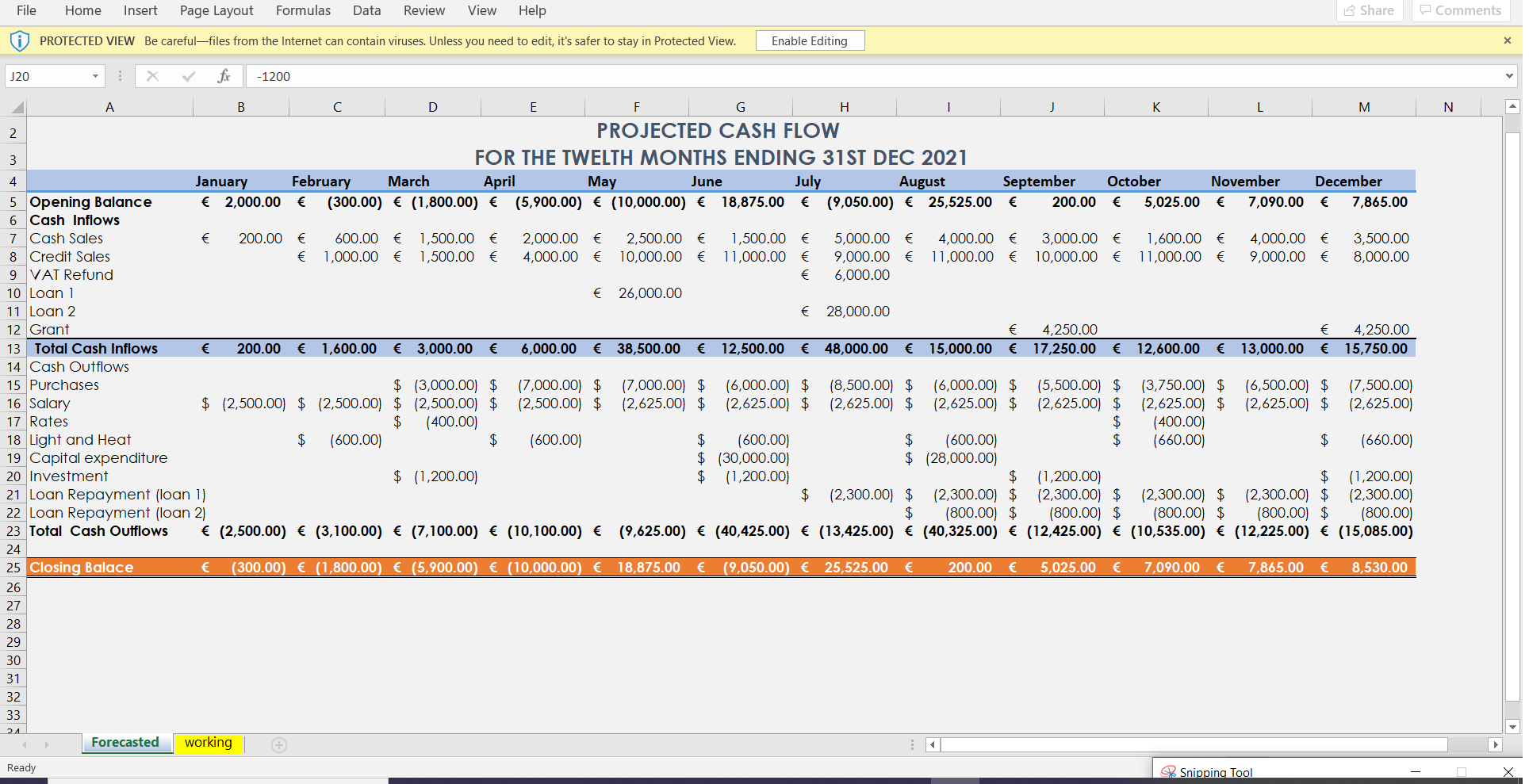Click the horizontal scrollbar right arrow

click(1495, 744)
